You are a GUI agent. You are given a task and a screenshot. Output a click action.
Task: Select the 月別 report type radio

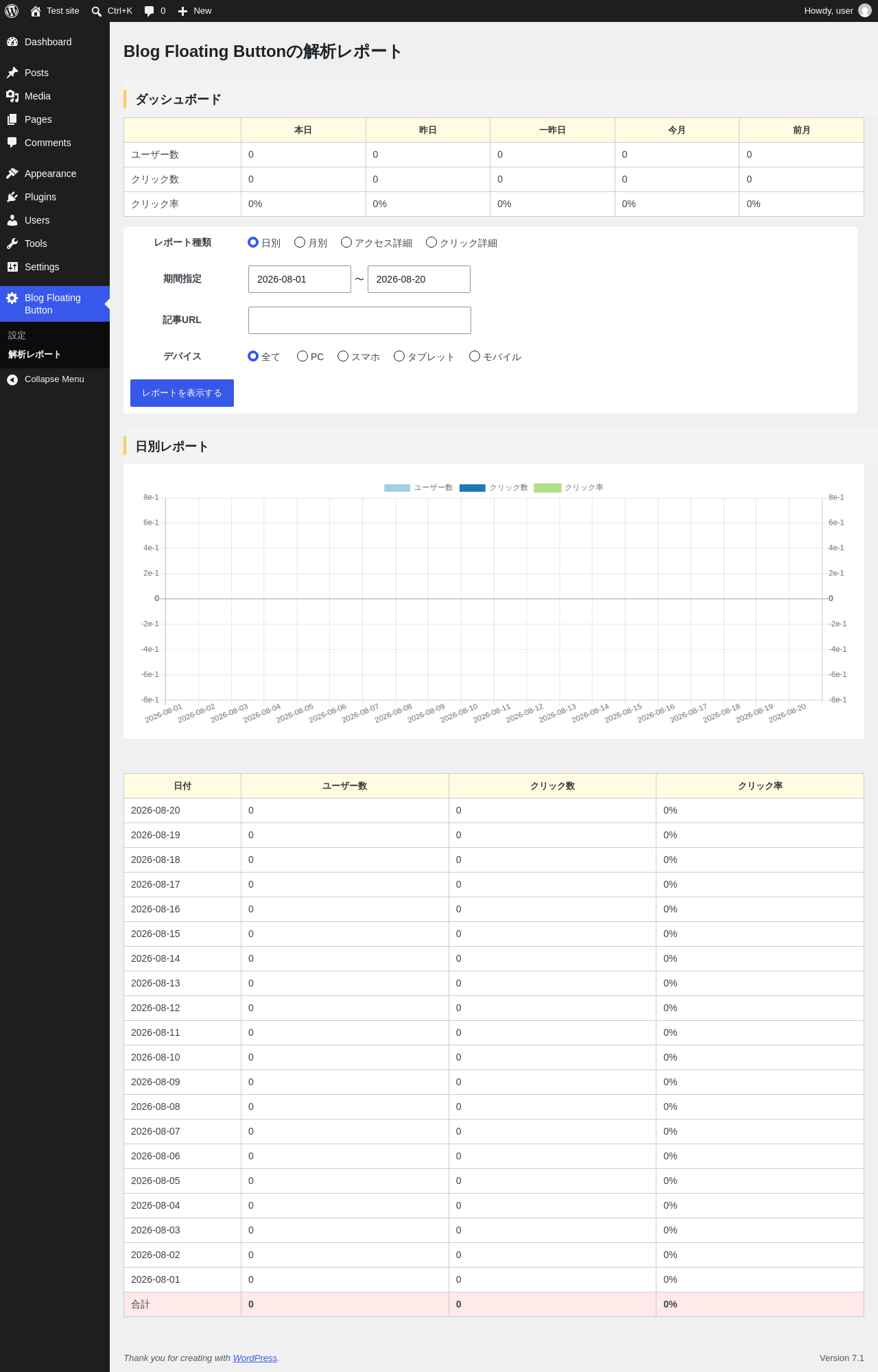click(x=300, y=242)
